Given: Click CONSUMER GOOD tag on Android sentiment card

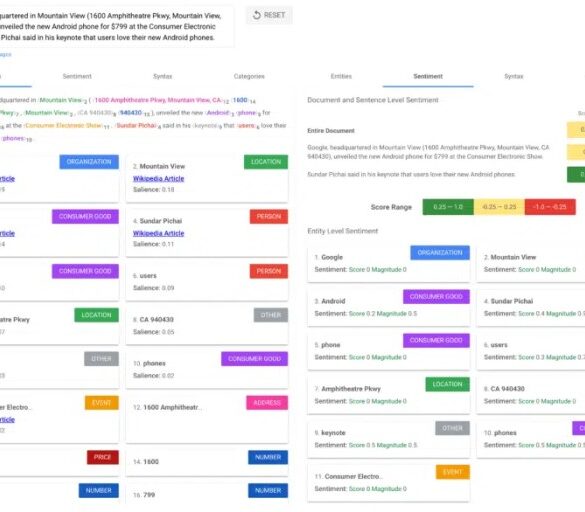Looking at the screenshot, I should [436, 297].
